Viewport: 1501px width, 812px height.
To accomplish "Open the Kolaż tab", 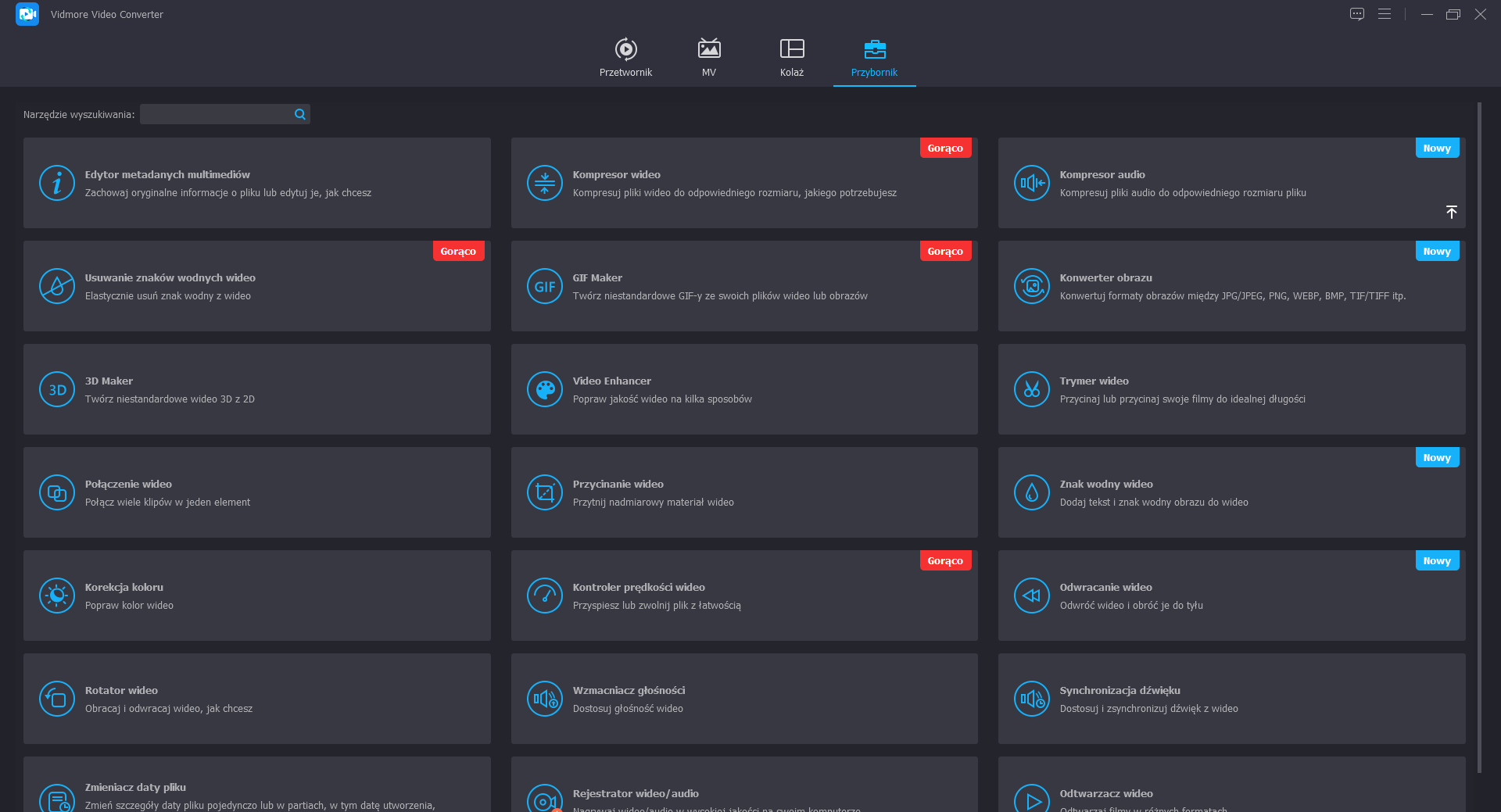I will point(792,58).
